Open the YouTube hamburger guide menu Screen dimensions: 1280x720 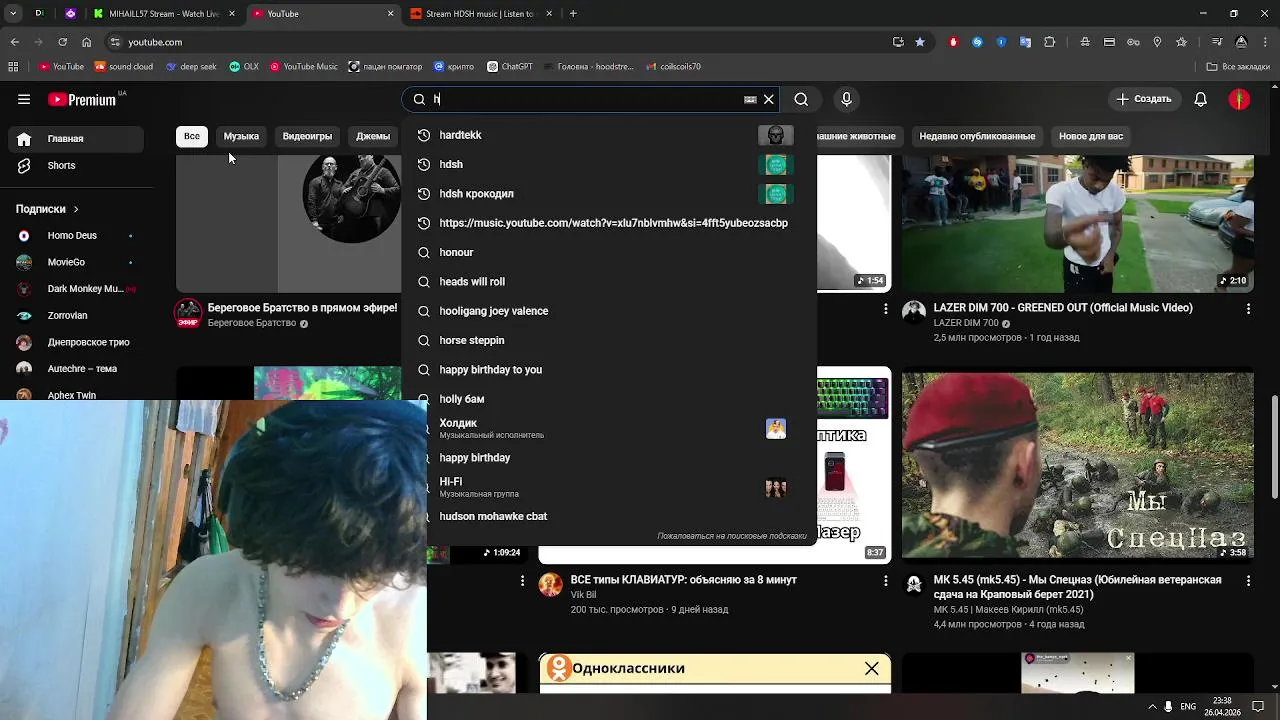click(x=24, y=99)
